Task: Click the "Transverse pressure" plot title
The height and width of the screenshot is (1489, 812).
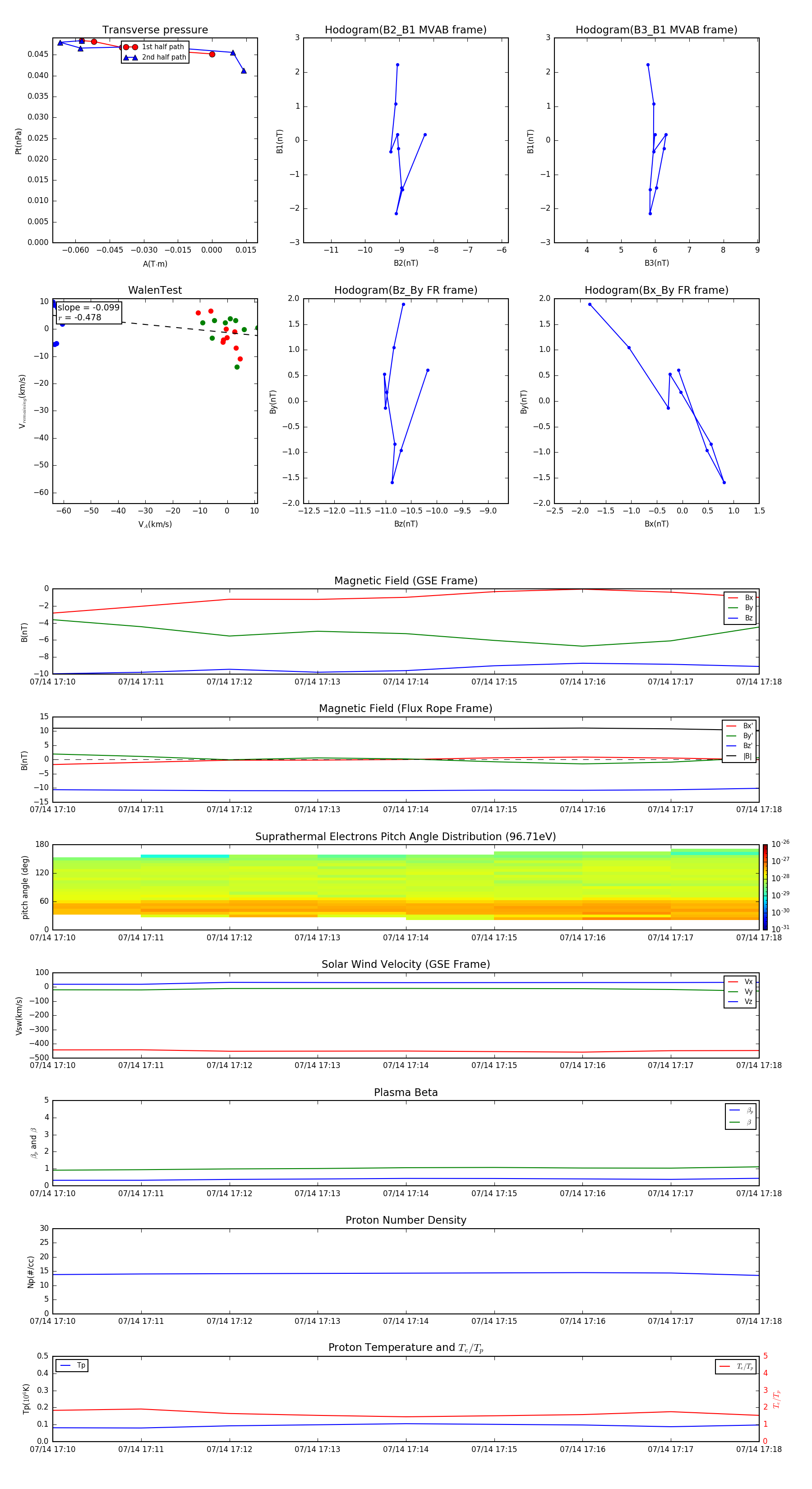Action: (x=155, y=29)
